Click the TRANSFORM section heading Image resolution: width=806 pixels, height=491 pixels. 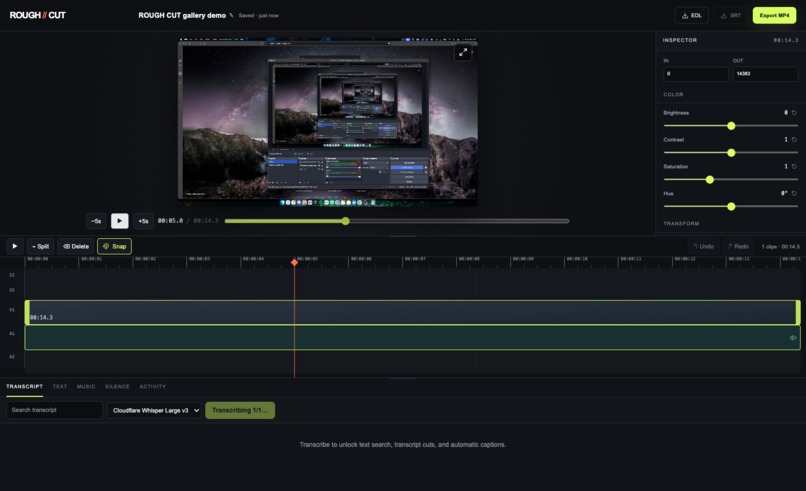[x=681, y=224]
